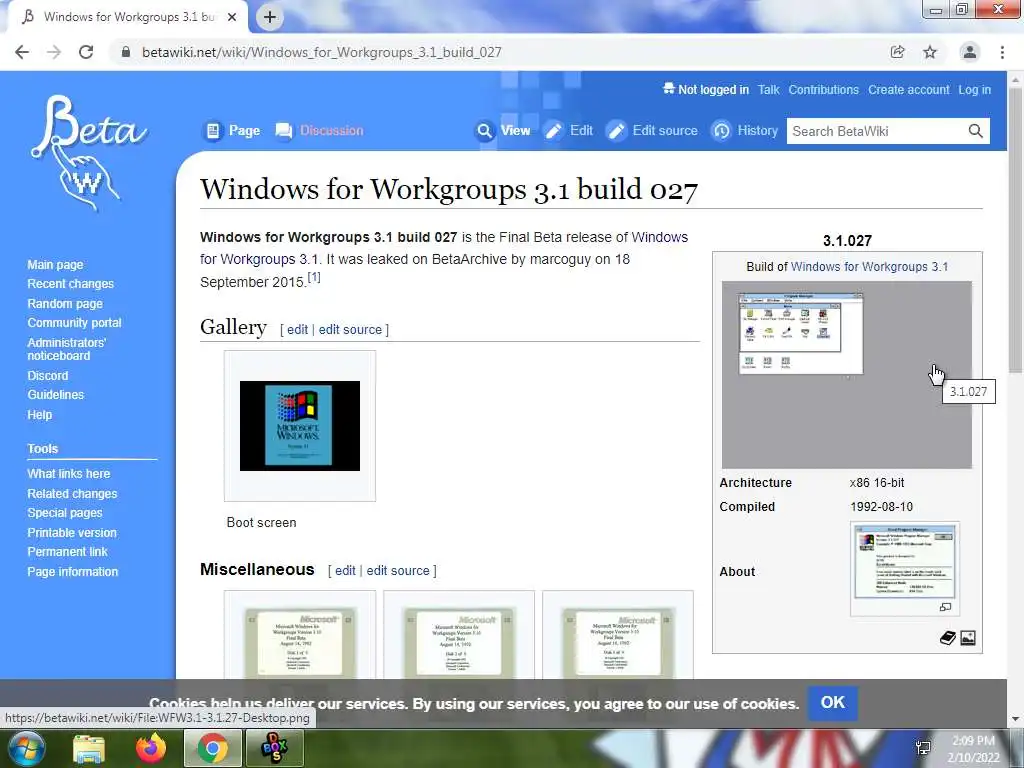Screen dimensions: 1024x768
Task: Open a new tab with the plus button
Action: 270,17
